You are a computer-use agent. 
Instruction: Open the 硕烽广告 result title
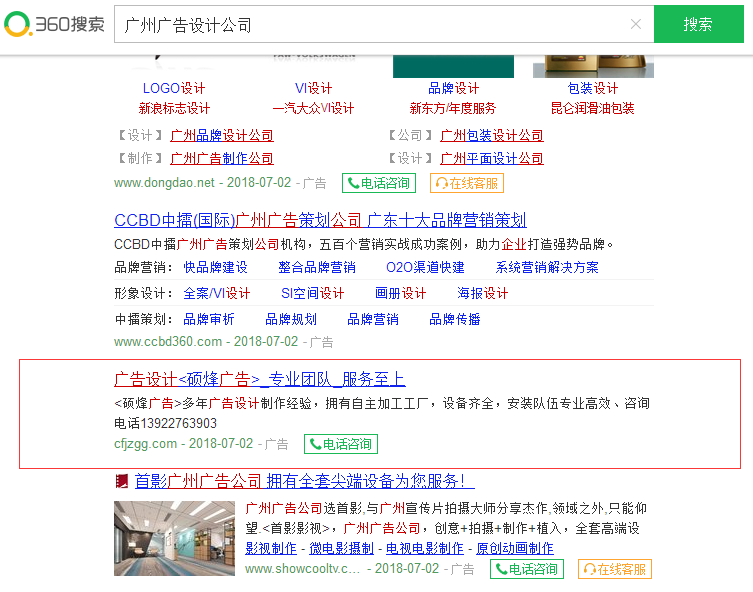(x=260, y=379)
